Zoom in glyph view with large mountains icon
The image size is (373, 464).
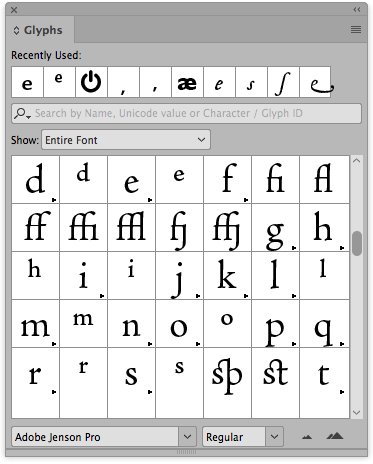(335, 436)
